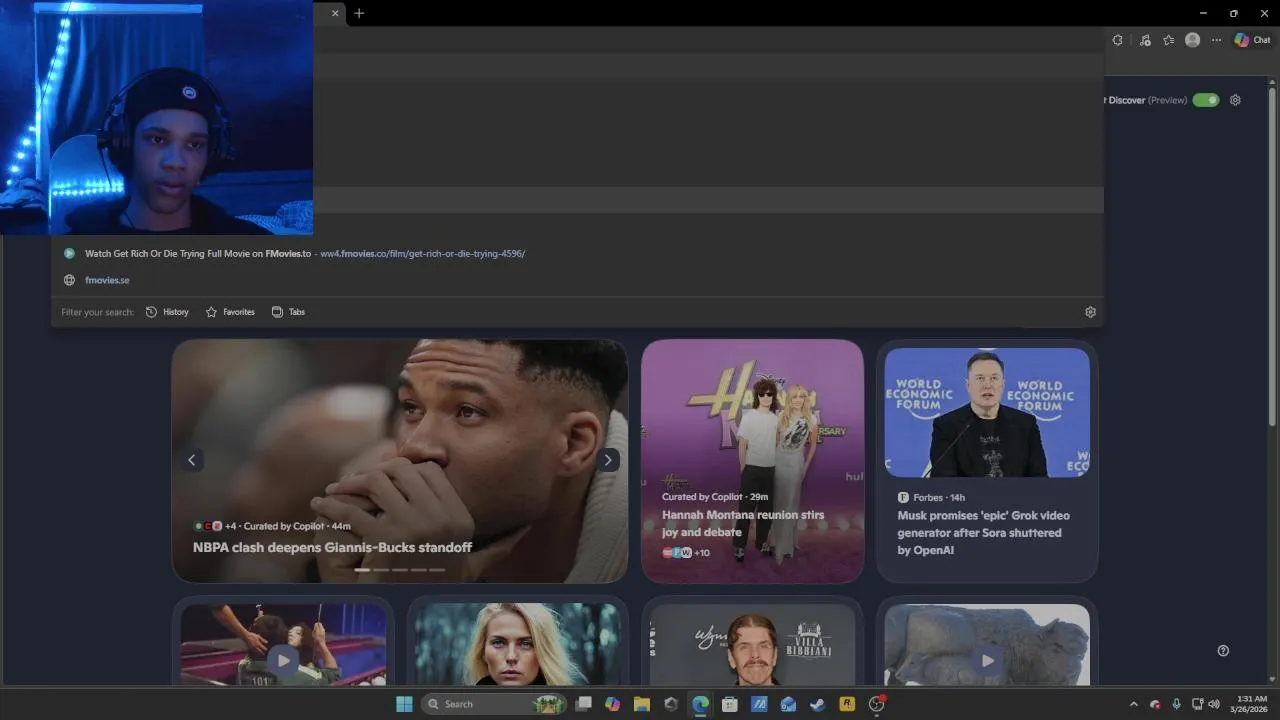Switch to Microsoft Edge in the taskbar
The image size is (1280, 720).
pyautogui.click(x=700, y=704)
